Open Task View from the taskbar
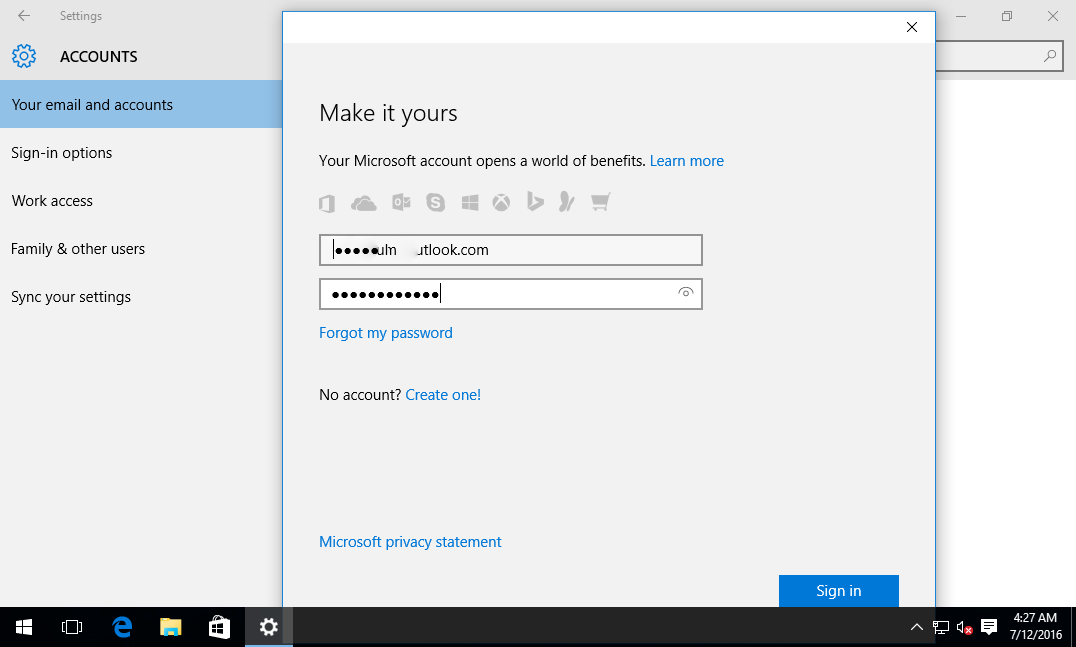1076x647 pixels. click(72, 627)
